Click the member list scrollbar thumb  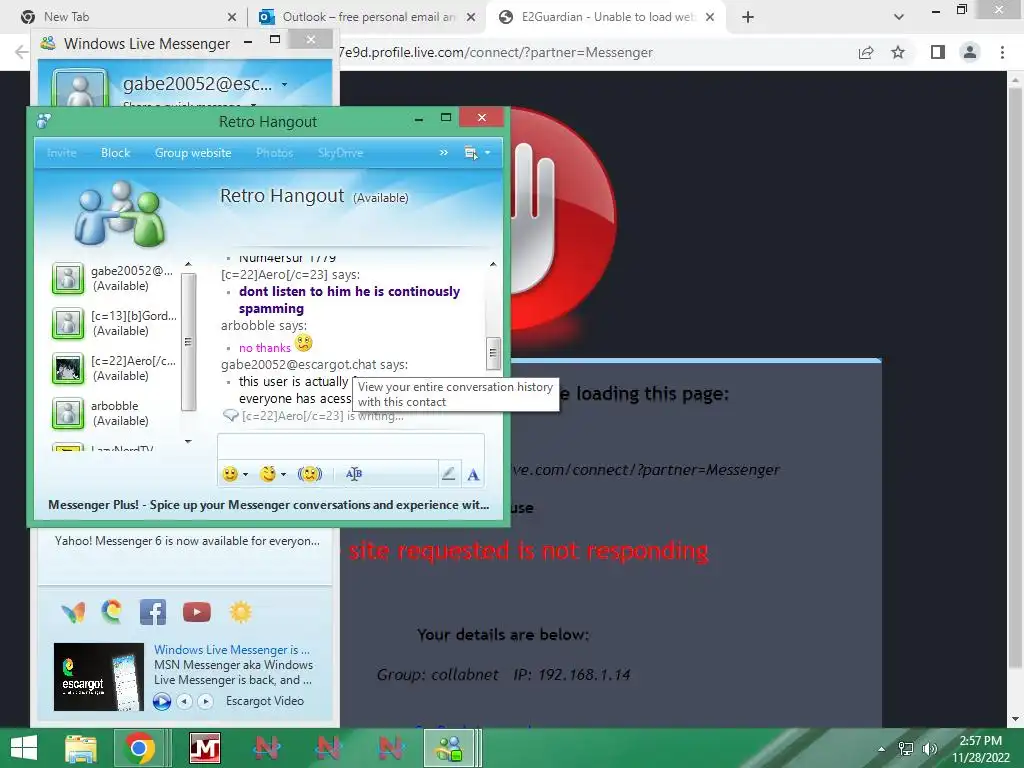(188, 342)
